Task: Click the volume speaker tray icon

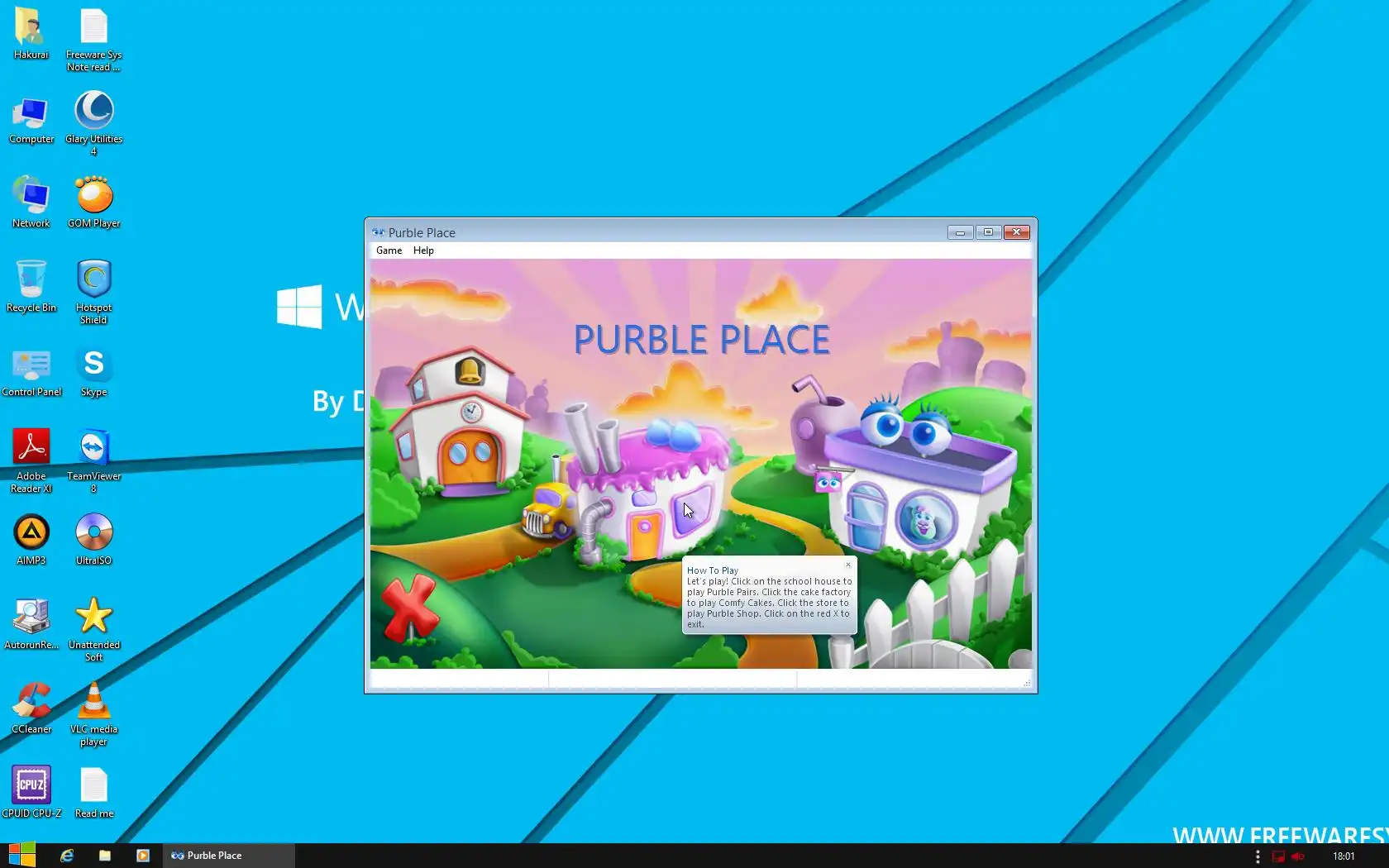Action: (x=1298, y=856)
